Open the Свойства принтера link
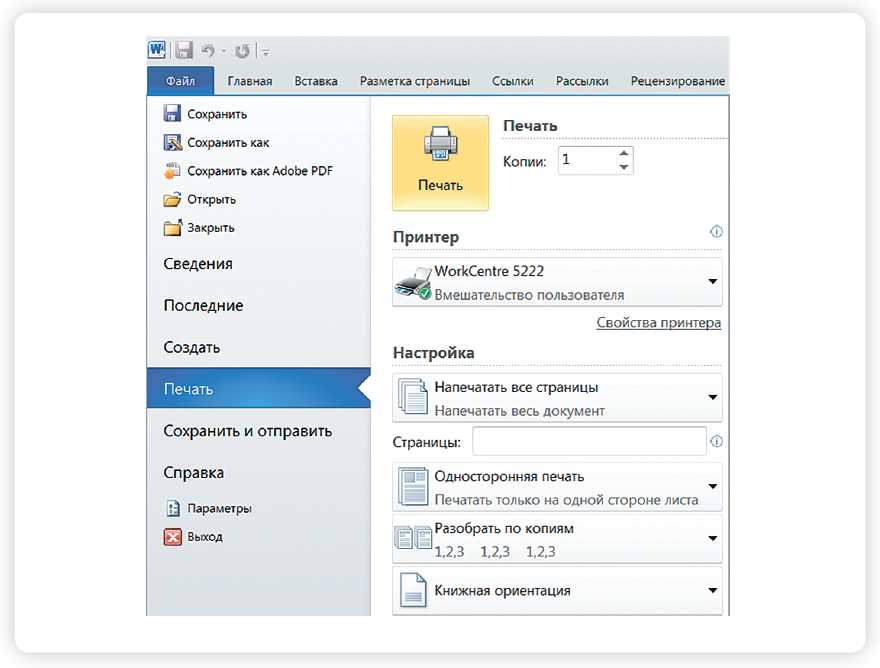Image resolution: width=880 pixels, height=668 pixels. coord(658,323)
